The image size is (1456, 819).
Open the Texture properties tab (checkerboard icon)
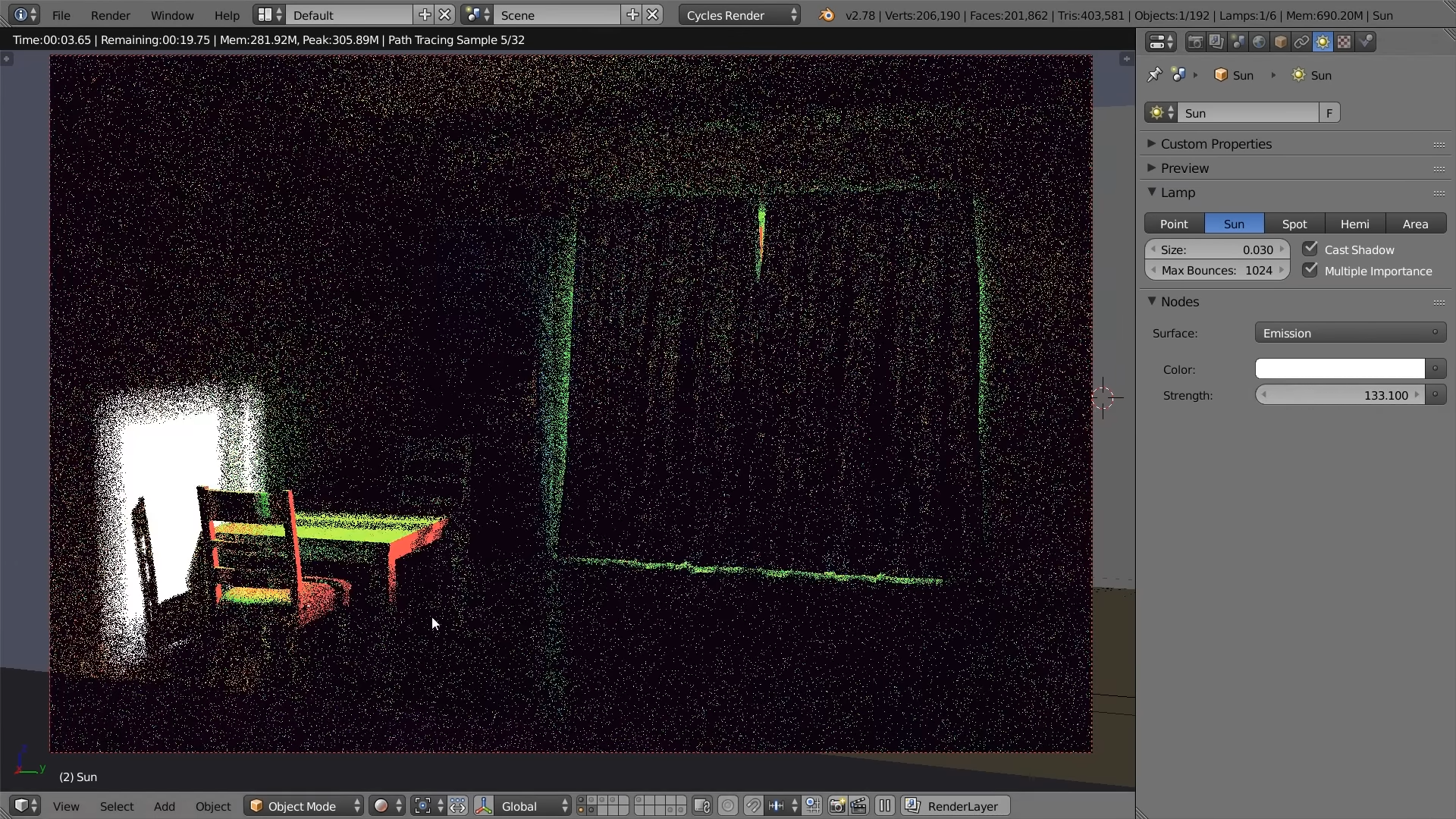(1344, 42)
